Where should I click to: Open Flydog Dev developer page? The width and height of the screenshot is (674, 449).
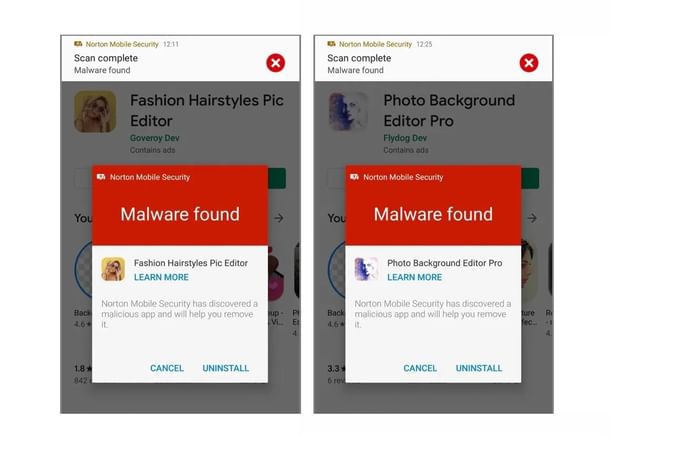405,138
